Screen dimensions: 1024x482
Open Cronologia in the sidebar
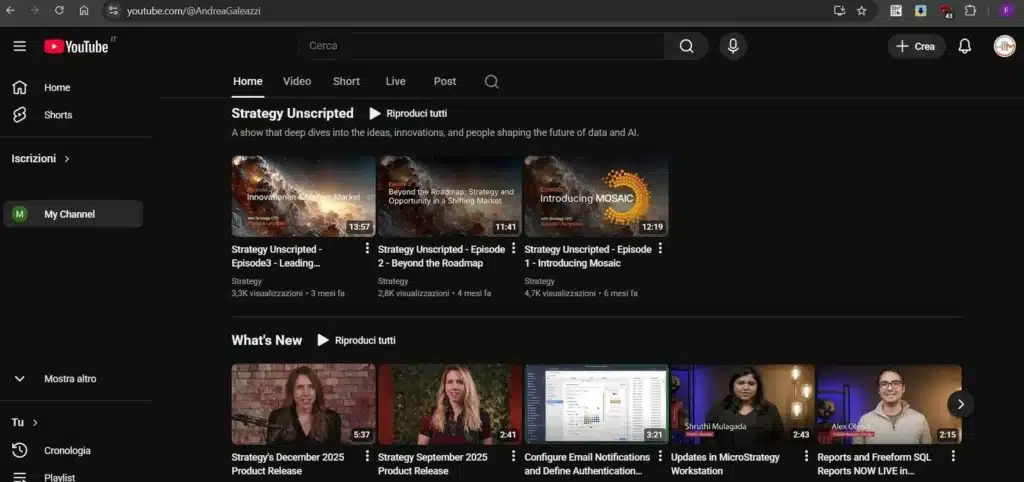pos(67,450)
